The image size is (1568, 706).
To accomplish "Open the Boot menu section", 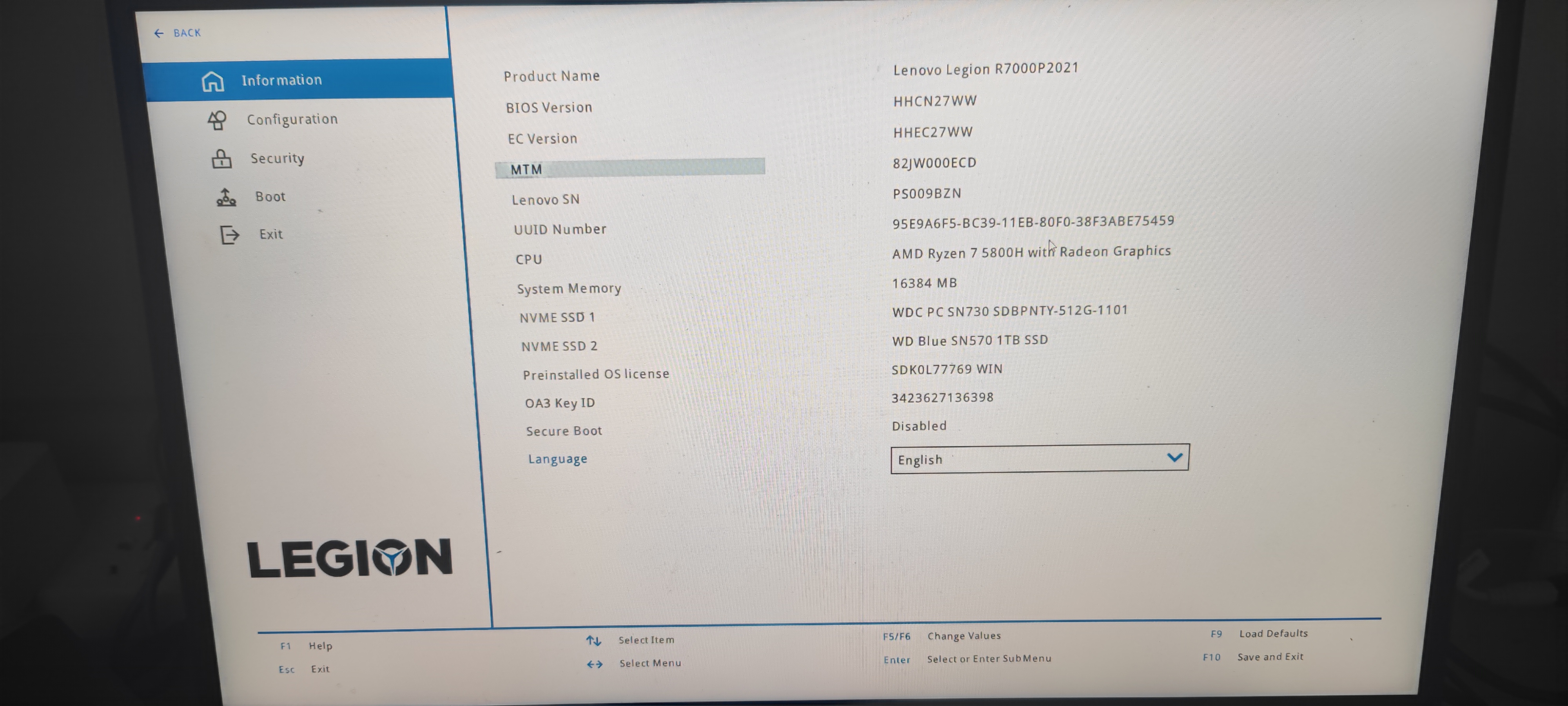I will click(270, 197).
